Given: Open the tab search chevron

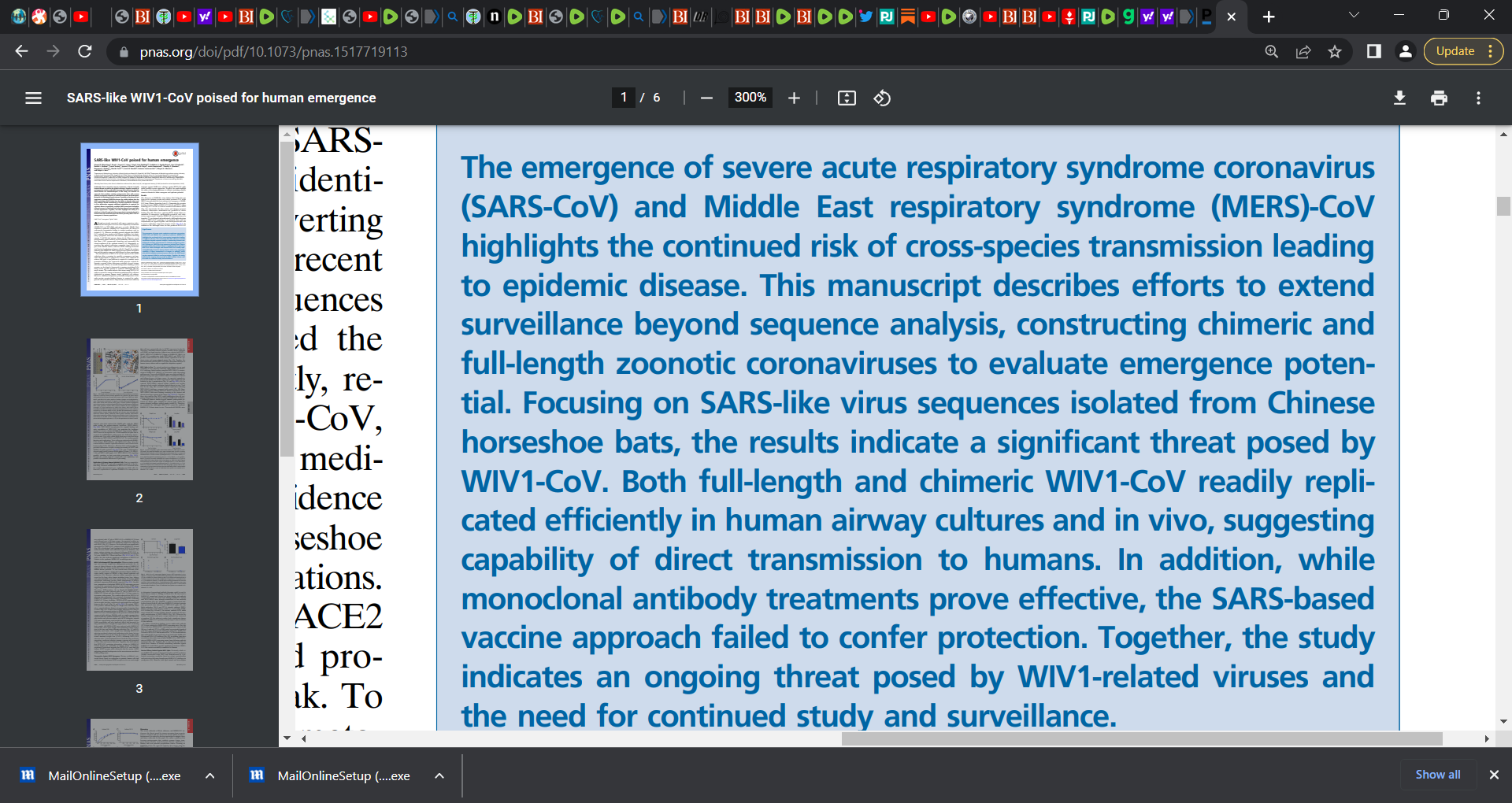Looking at the screenshot, I should coord(1354,16).
